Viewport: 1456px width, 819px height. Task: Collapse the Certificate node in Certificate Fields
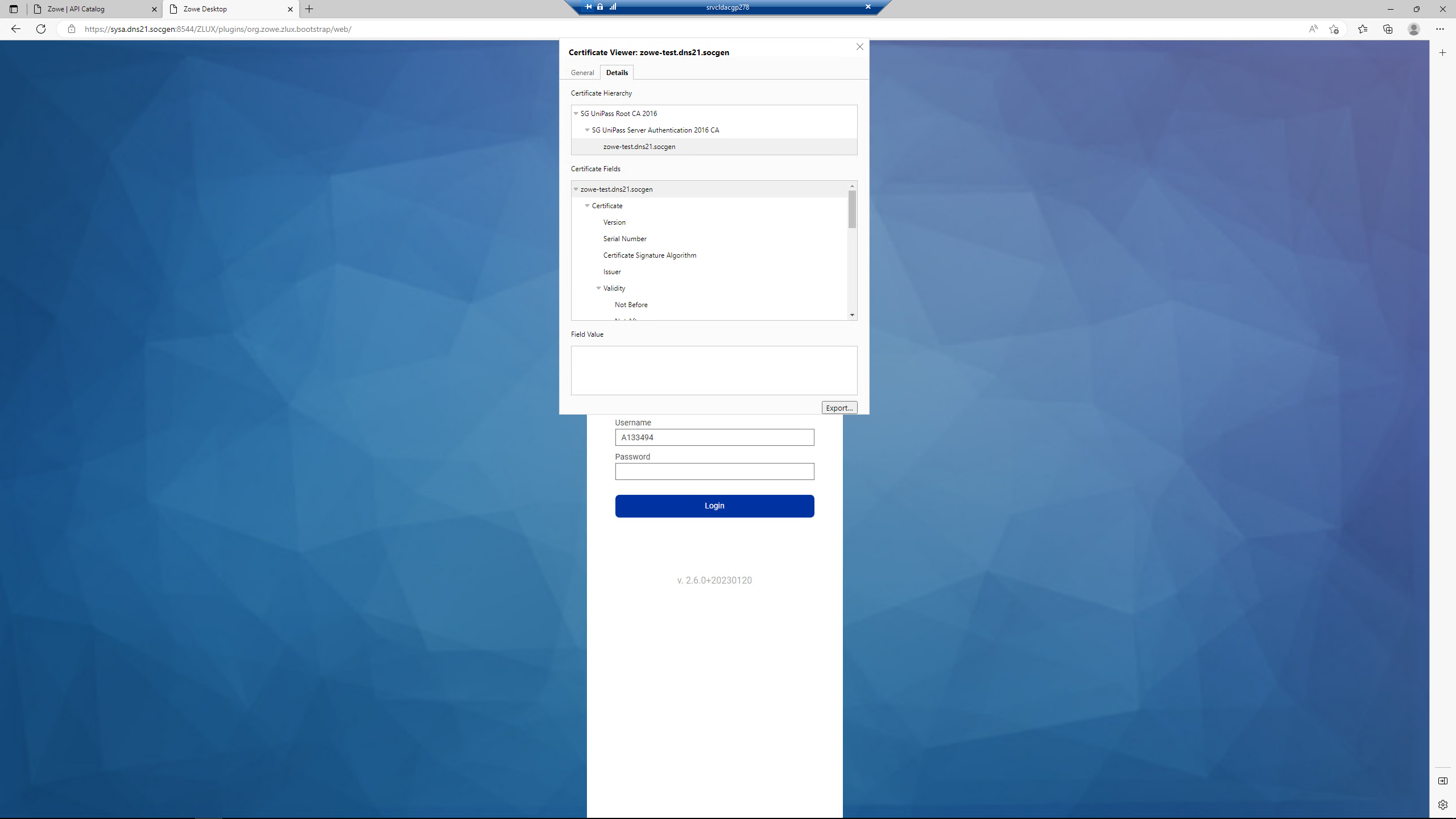(588, 205)
